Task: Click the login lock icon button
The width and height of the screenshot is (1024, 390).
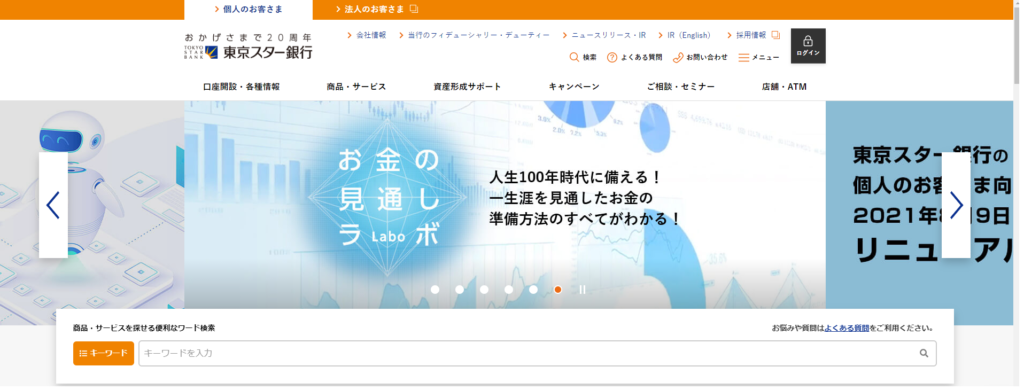Action: click(x=808, y=46)
